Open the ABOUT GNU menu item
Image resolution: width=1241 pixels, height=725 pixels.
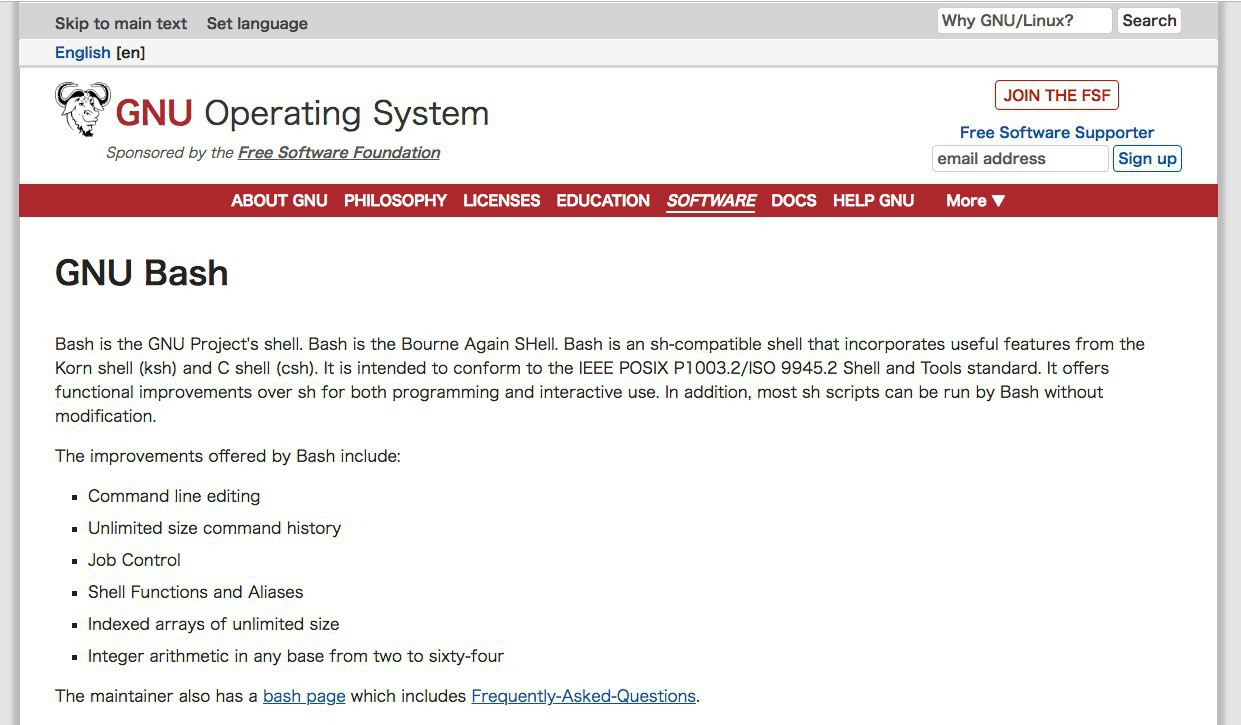tap(279, 200)
